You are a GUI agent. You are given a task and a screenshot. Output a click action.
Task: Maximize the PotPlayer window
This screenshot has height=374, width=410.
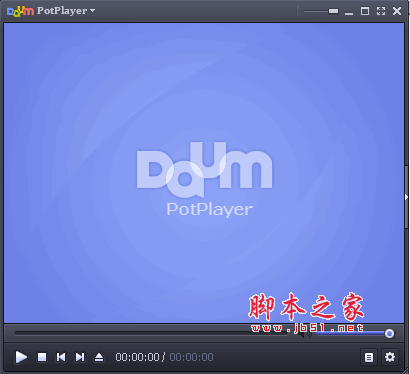[x=365, y=11]
